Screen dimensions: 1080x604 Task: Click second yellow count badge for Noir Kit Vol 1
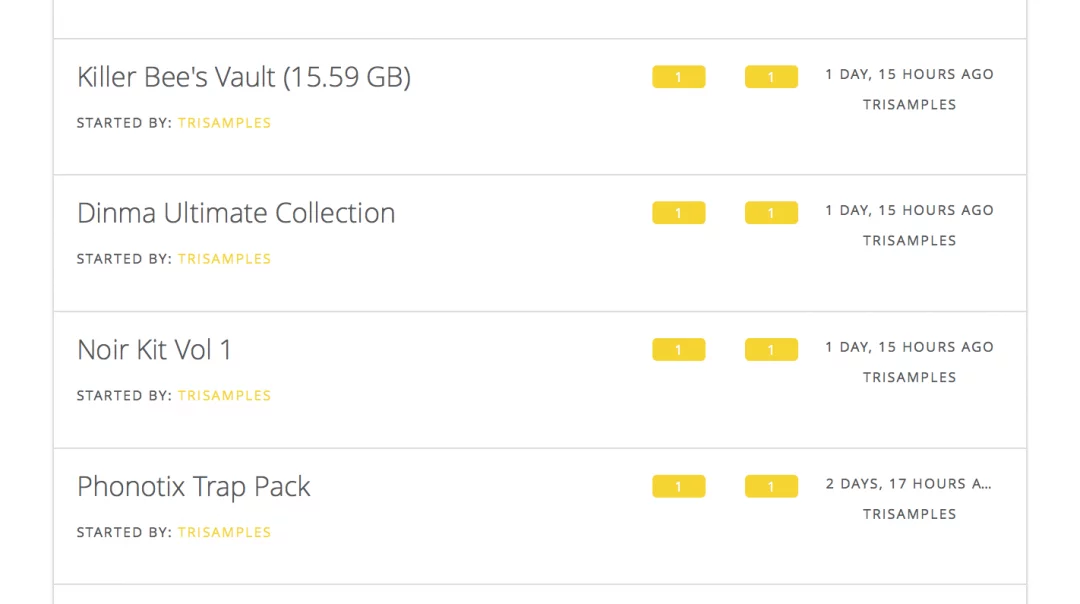[x=771, y=349]
